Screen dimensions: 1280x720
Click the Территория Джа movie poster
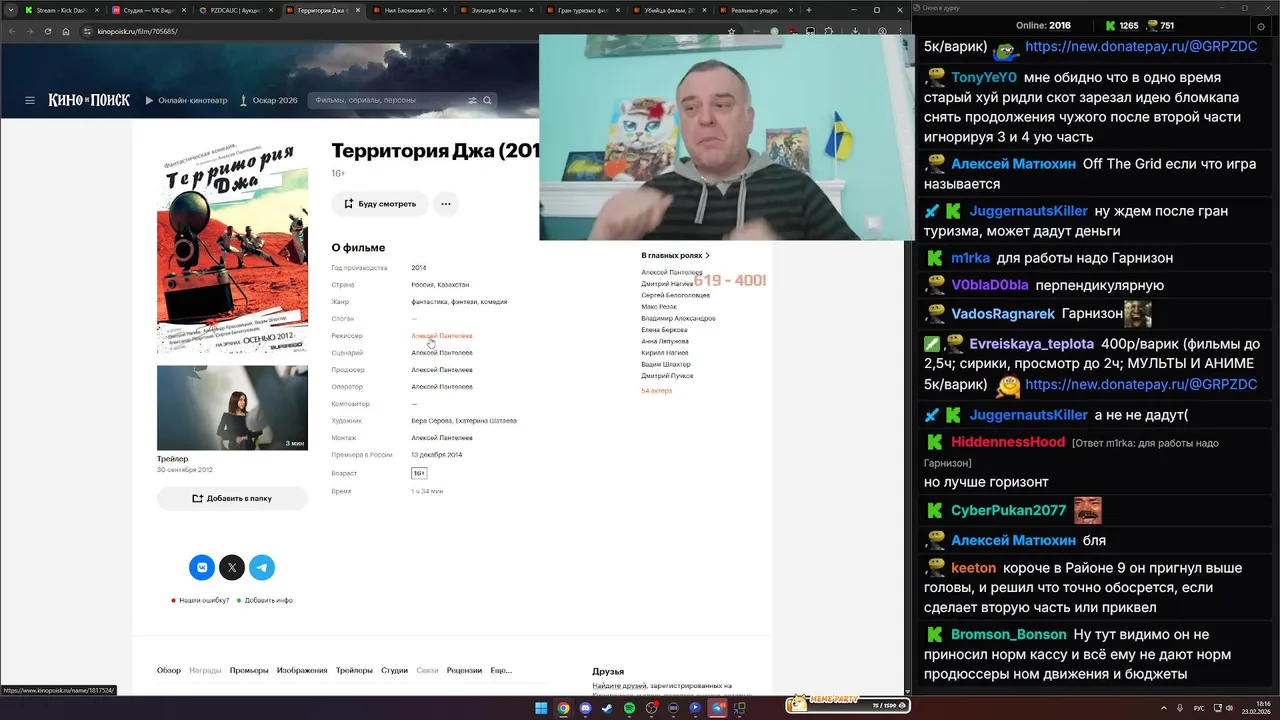click(232, 248)
